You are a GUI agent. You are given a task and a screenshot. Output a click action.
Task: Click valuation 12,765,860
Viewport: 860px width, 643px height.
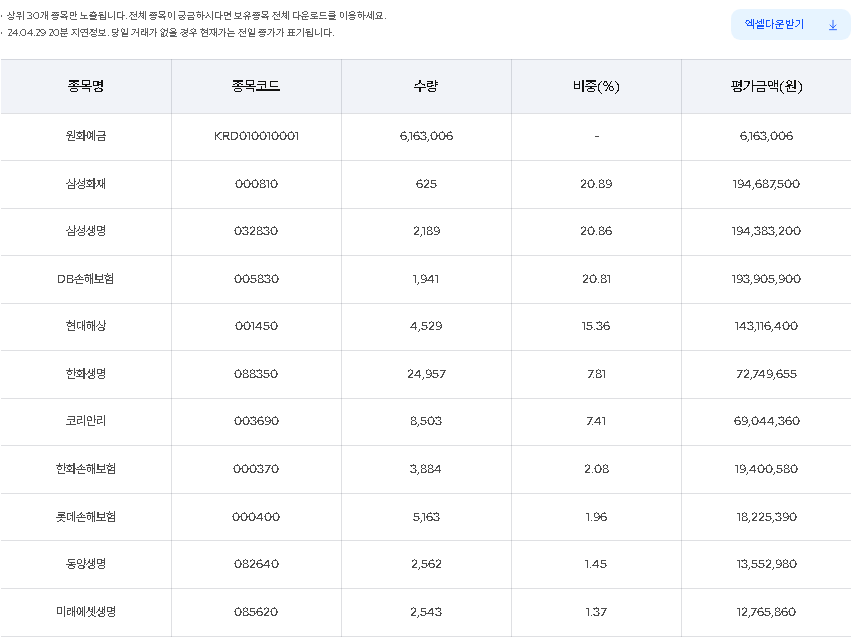coord(766,612)
